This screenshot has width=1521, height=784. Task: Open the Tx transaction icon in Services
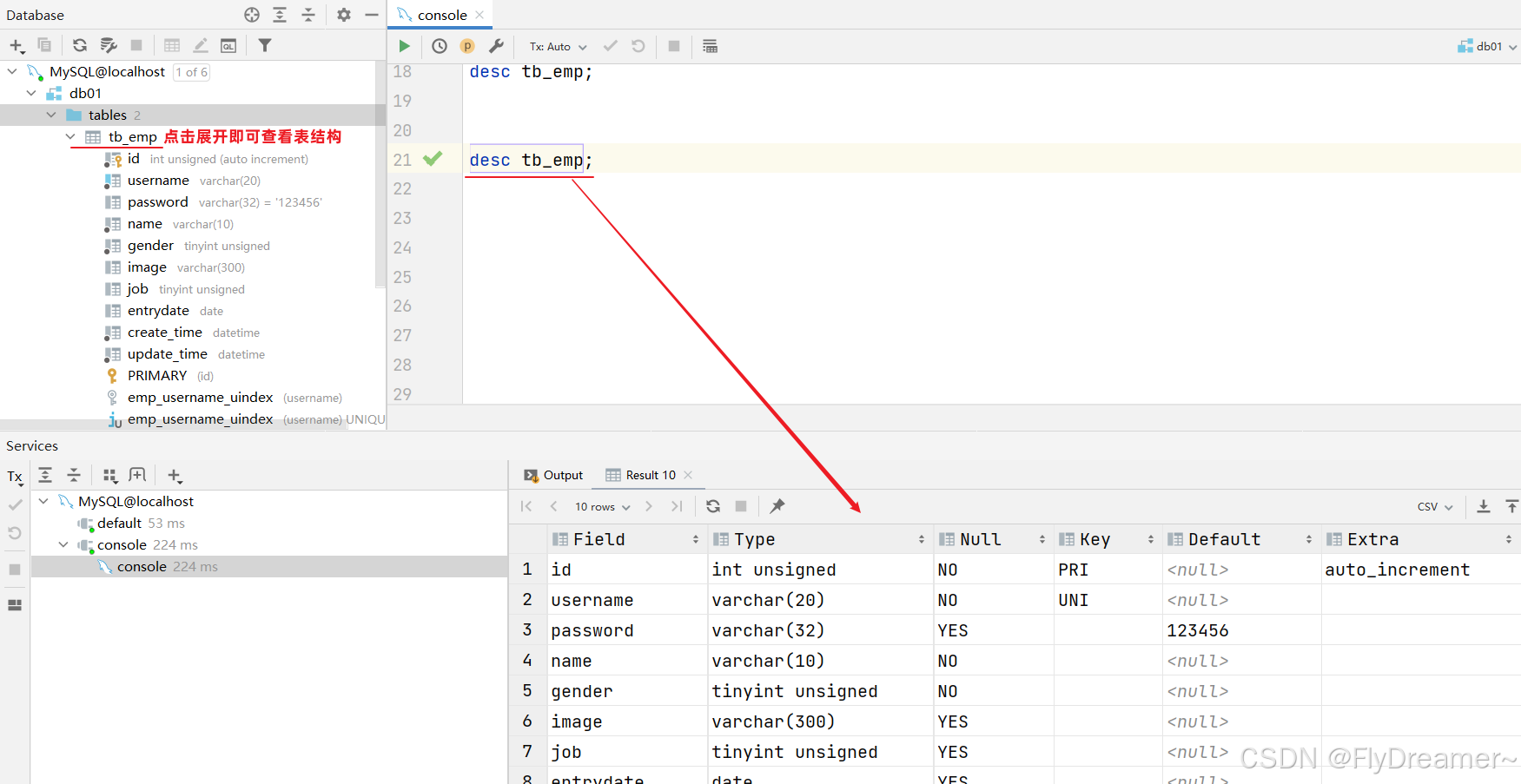pyautogui.click(x=15, y=477)
